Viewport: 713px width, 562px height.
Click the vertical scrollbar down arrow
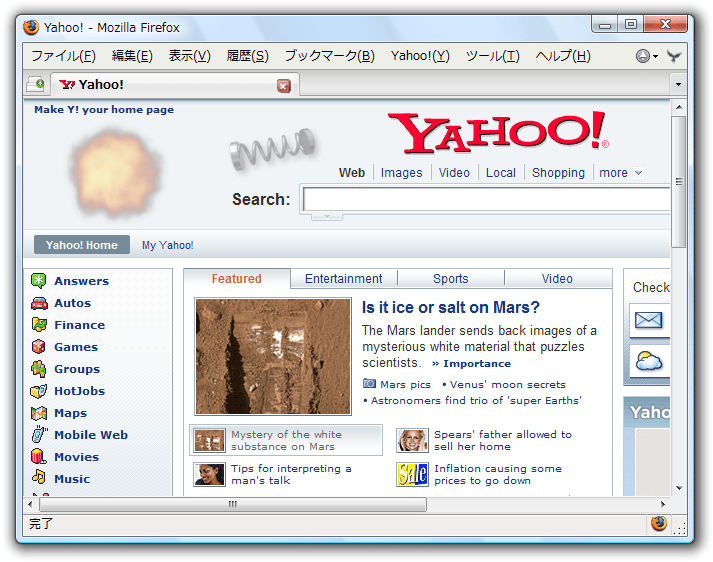point(679,488)
